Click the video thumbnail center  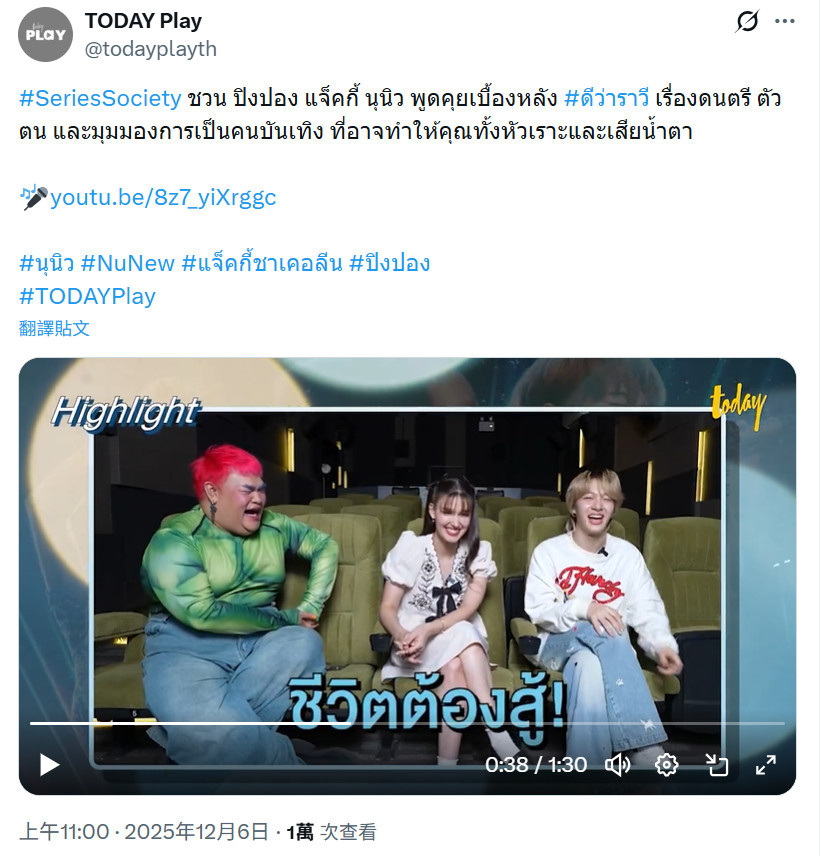click(x=407, y=576)
